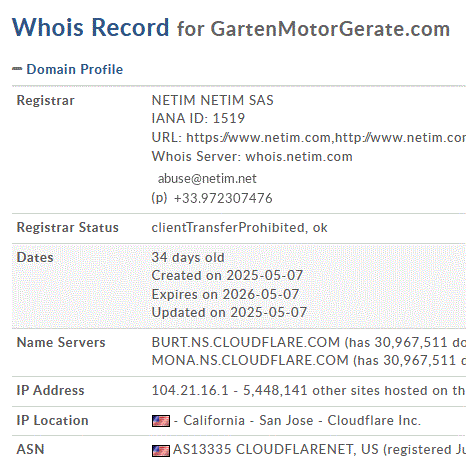The height and width of the screenshot is (461, 467).
Task: Click 'Whois Server: whois.netim.com' text
Action: 252,156
